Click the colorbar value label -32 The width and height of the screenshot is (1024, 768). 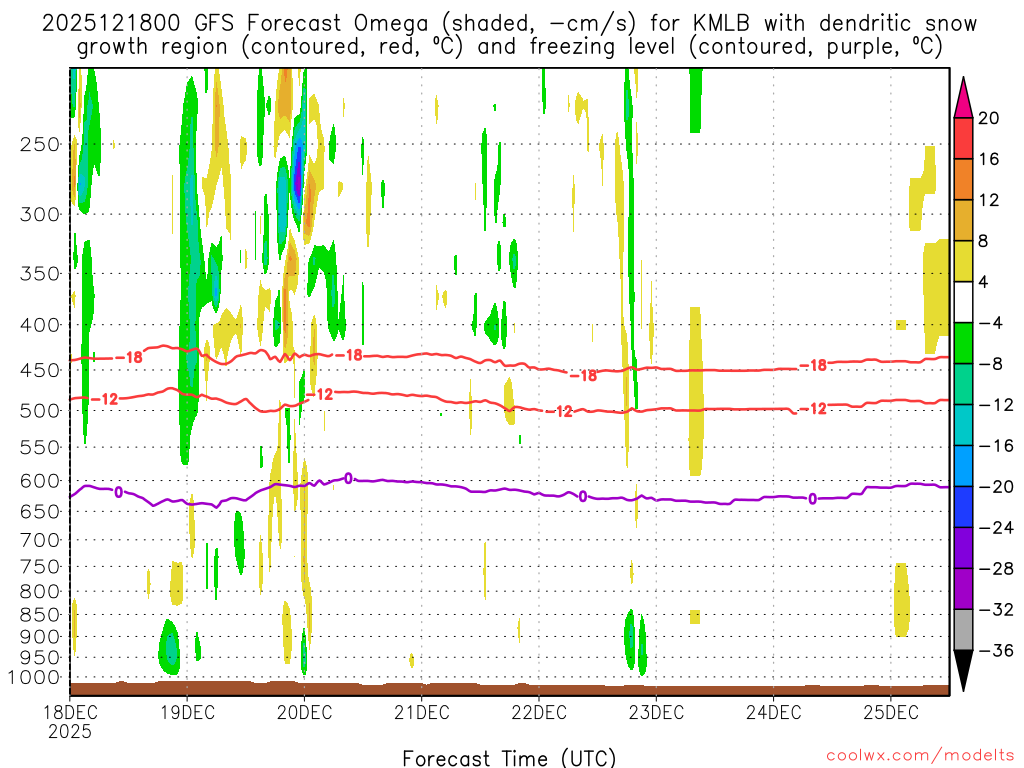(996, 609)
